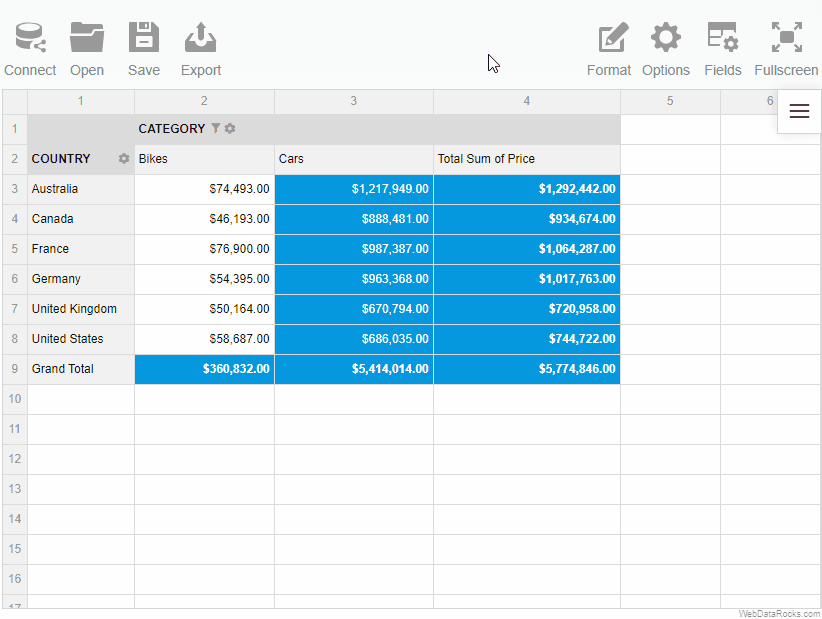Open the Format cells tool
The height and width of the screenshot is (619, 822).
pyautogui.click(x=613, y=38)
